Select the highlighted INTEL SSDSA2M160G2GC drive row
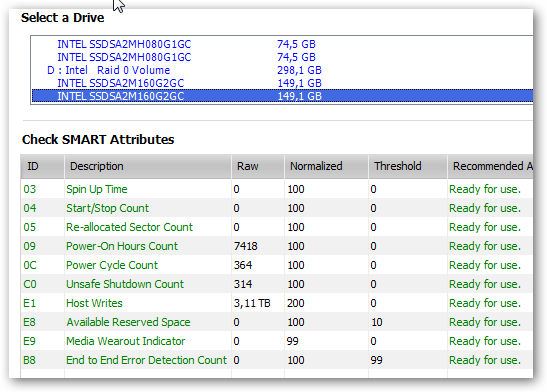Viewport: 547px width, 392px height. pos(283,96)
